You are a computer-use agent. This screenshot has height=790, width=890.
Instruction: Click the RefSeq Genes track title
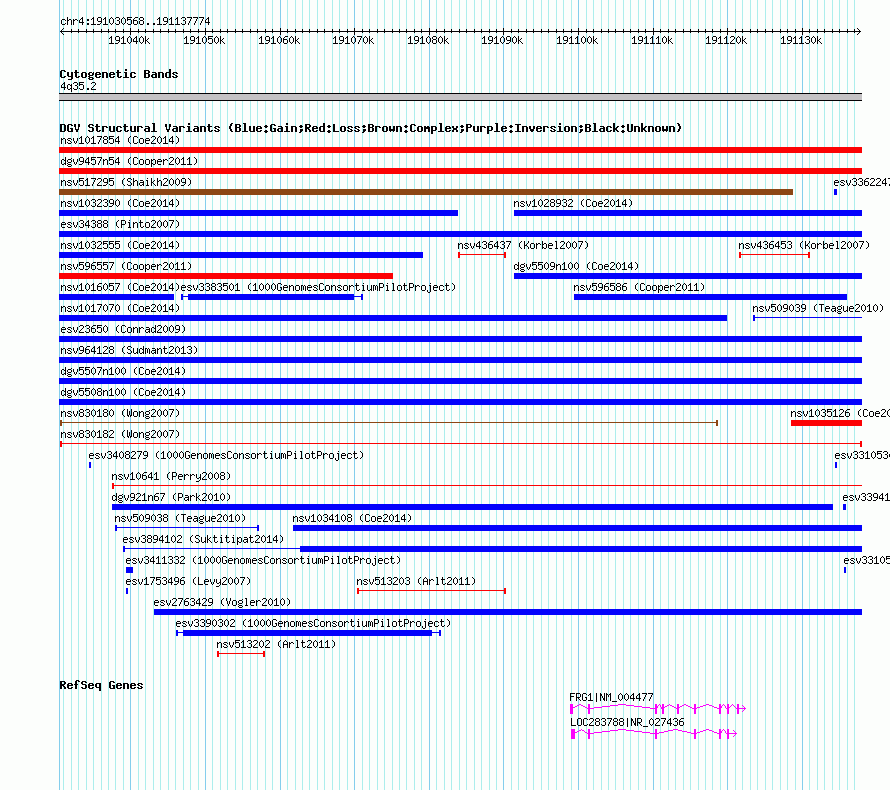pyautogui.click(x=101, y=685)
